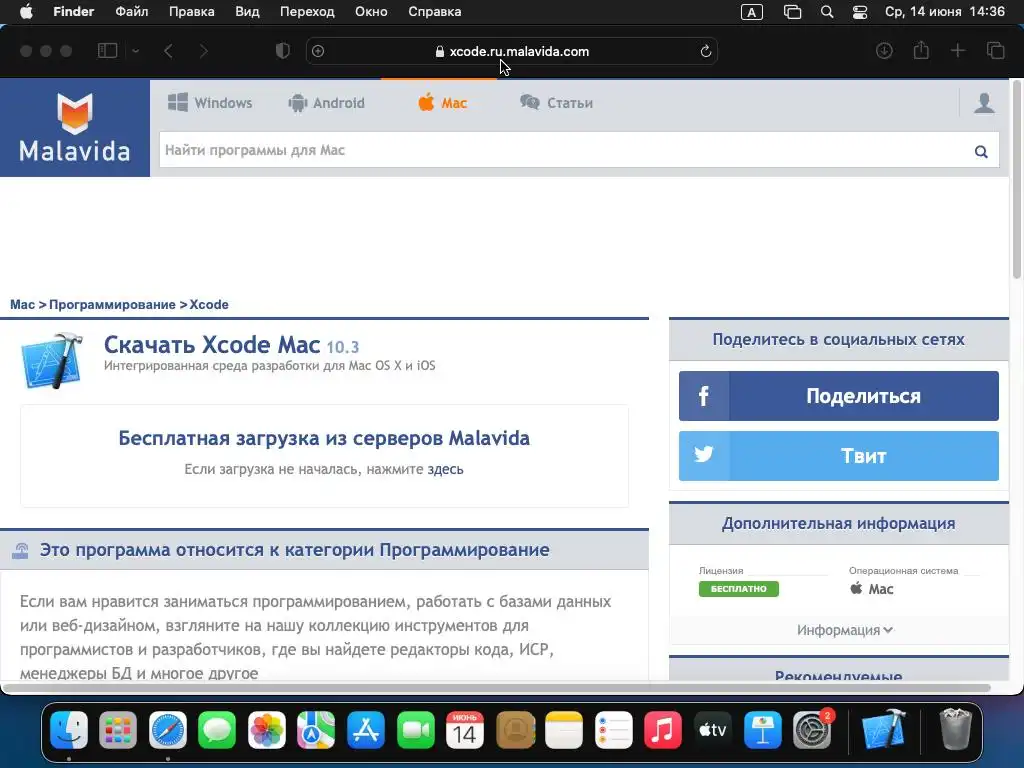The width and height of the screenshot is (1024, 768).
Task: Open the Apple menu
Action: (26, 12)
